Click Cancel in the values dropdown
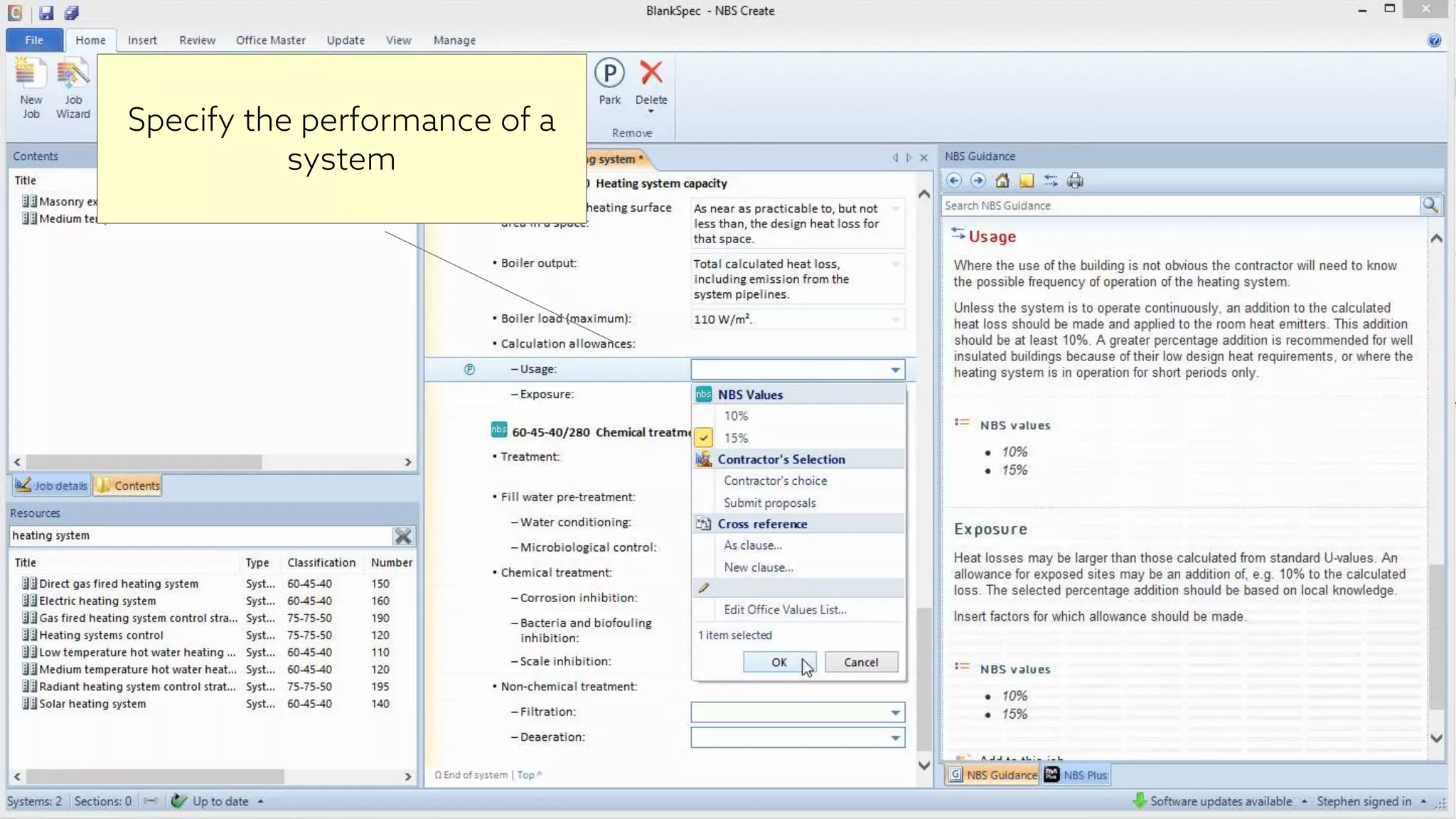The height and width of the screenshot is (819, 1456). click(861, 662)
